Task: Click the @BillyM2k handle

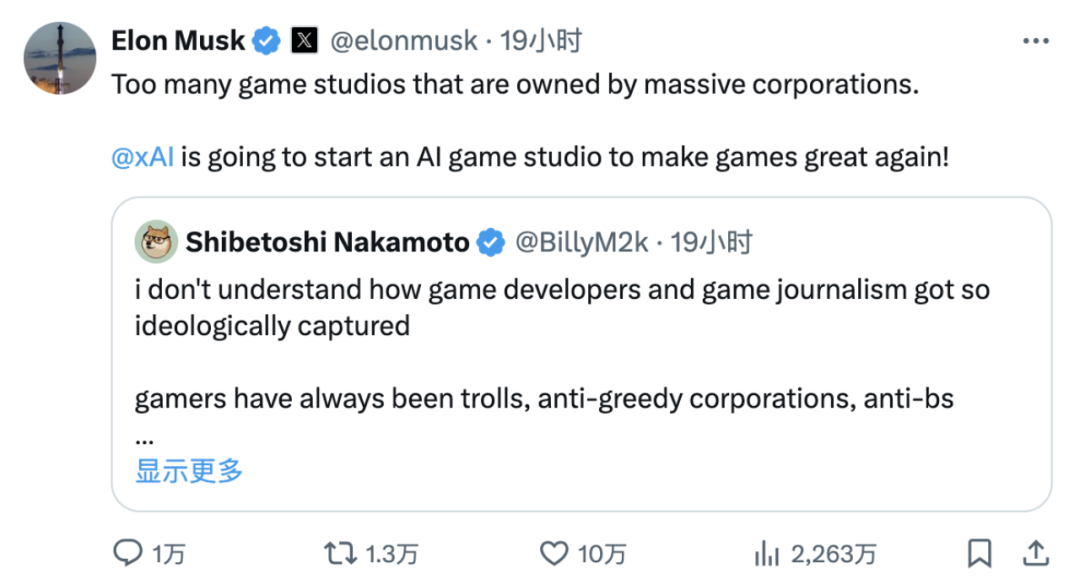Action: tap(581, 242)
